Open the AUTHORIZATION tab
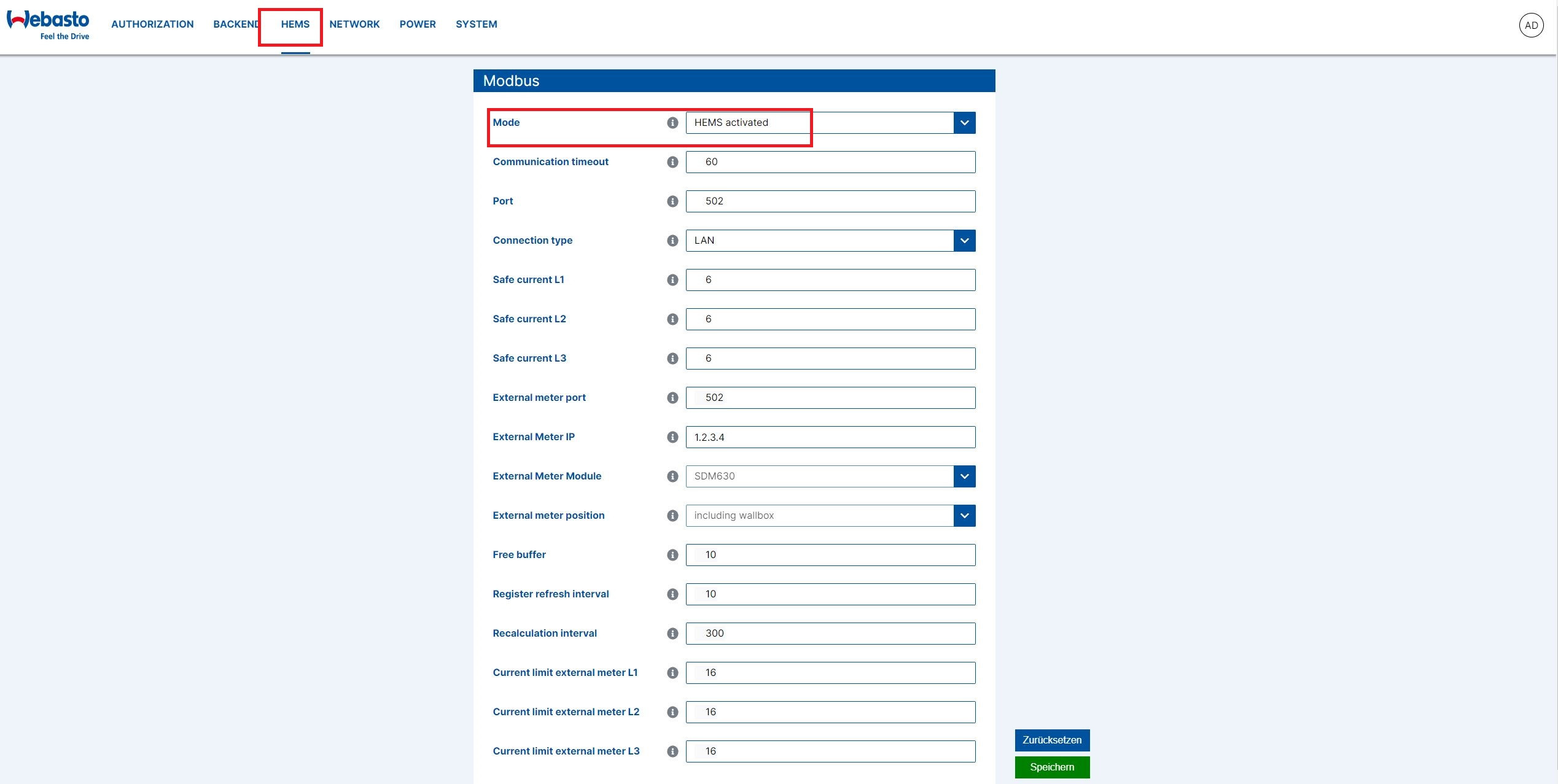Viewport: 1558px width, 784px height. tap(152, 25)
